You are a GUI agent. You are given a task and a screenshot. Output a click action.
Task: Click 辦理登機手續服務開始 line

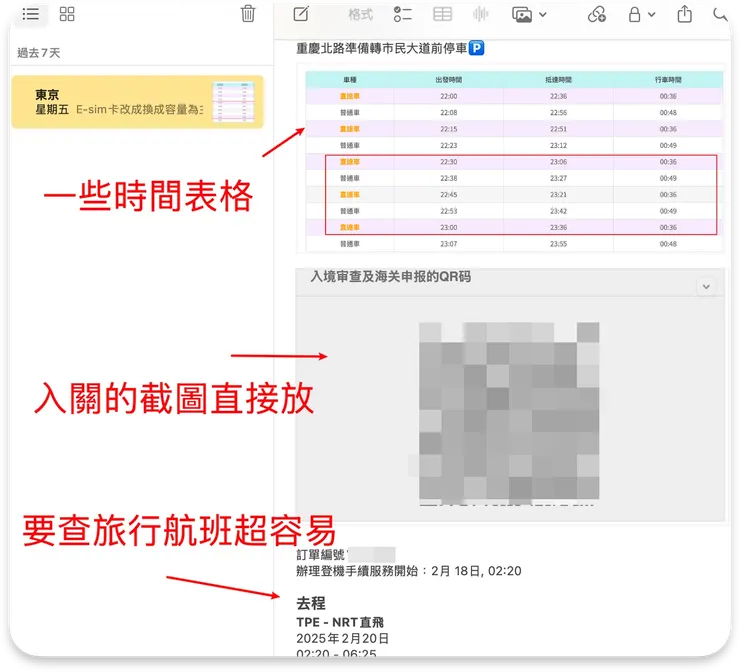pyautogui.click(x=409, y=571)
